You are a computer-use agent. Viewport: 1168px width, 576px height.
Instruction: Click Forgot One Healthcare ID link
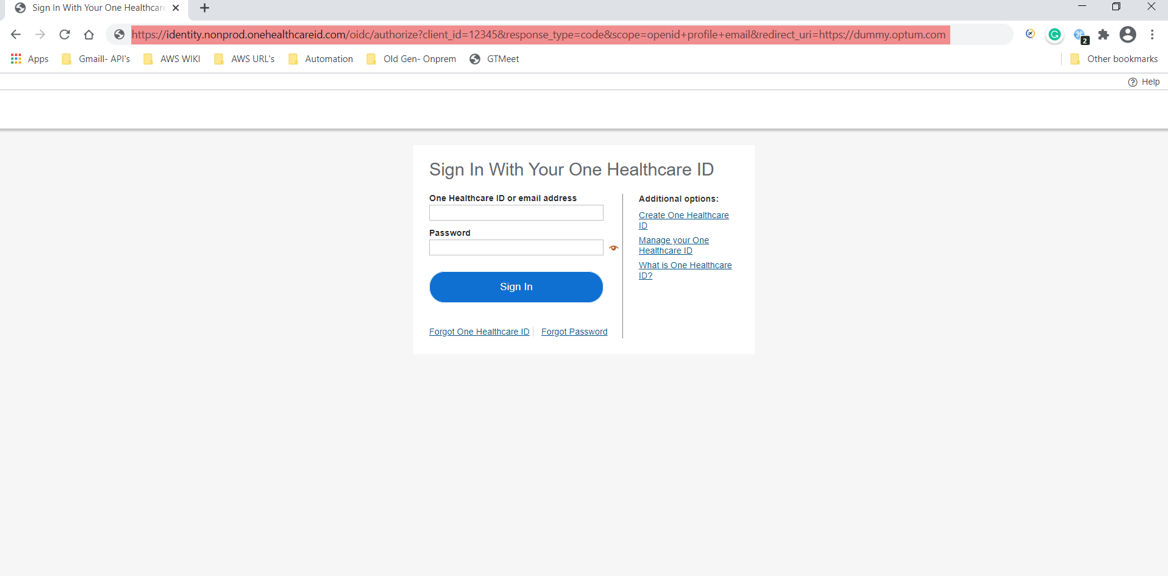(479, 332)
